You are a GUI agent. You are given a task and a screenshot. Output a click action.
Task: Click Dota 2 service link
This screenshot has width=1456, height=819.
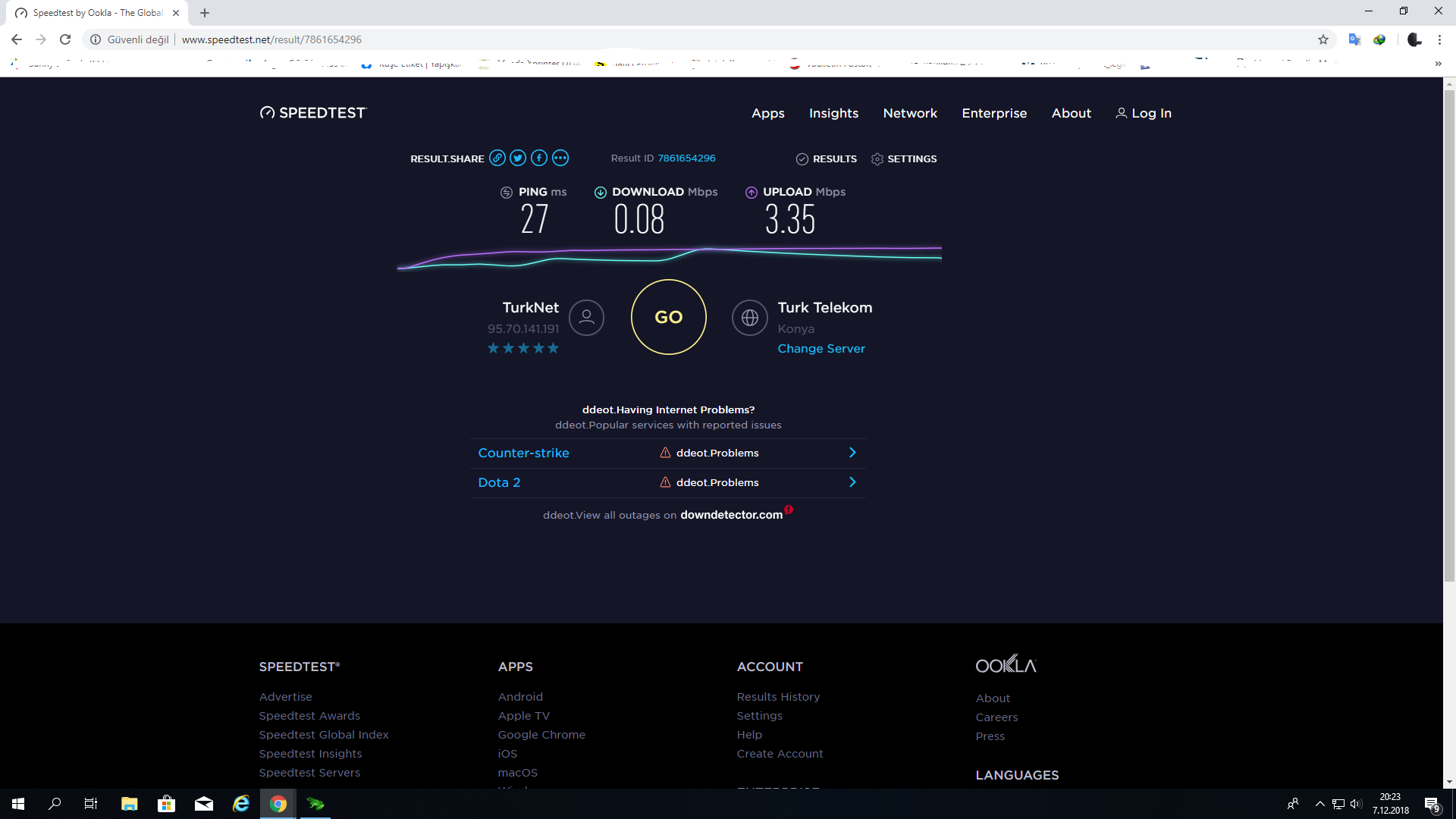pyautogui.click(x=499, y=482)
